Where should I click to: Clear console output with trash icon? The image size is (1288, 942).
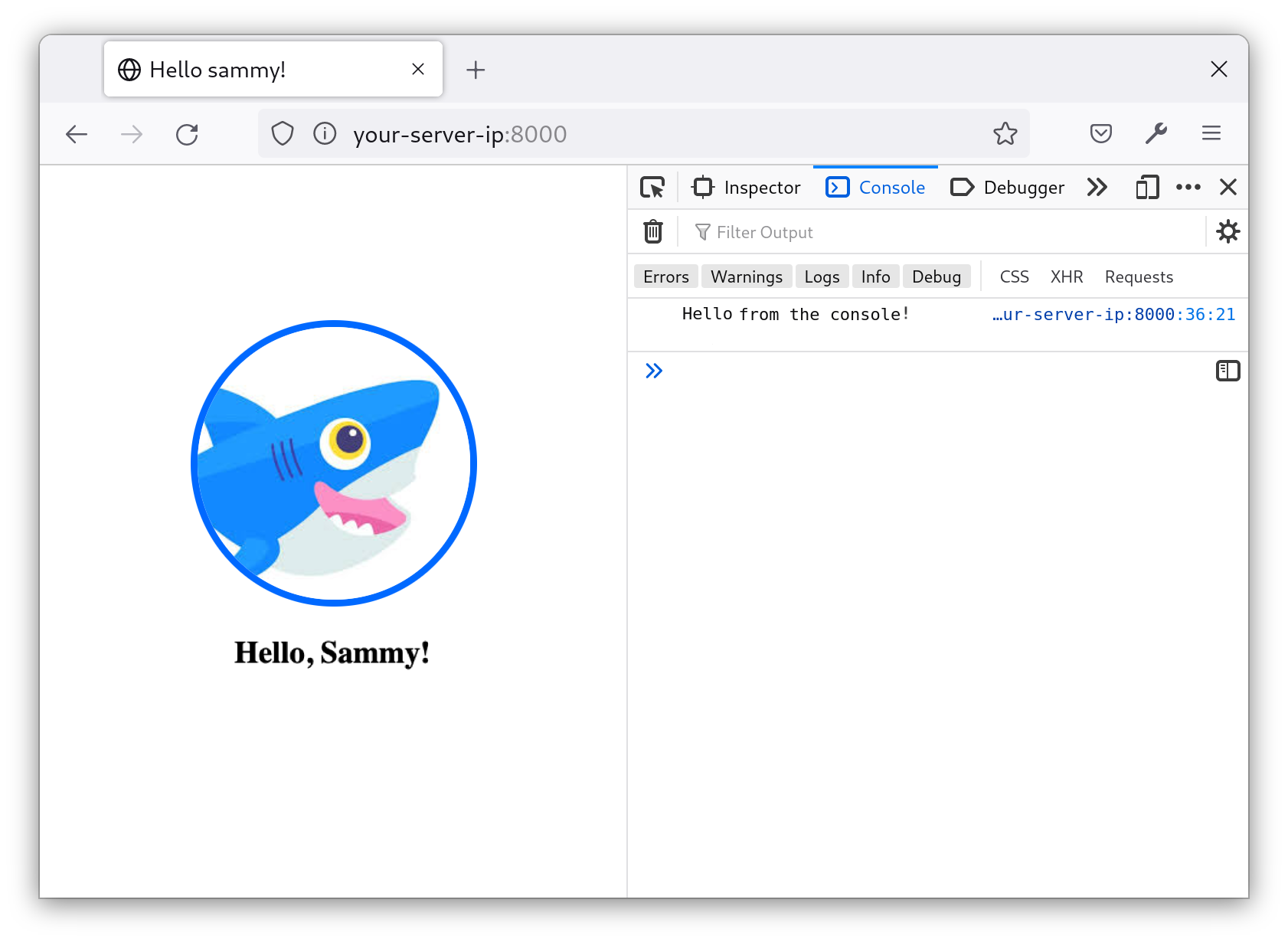pyautogui.click(x=653, y=231)
